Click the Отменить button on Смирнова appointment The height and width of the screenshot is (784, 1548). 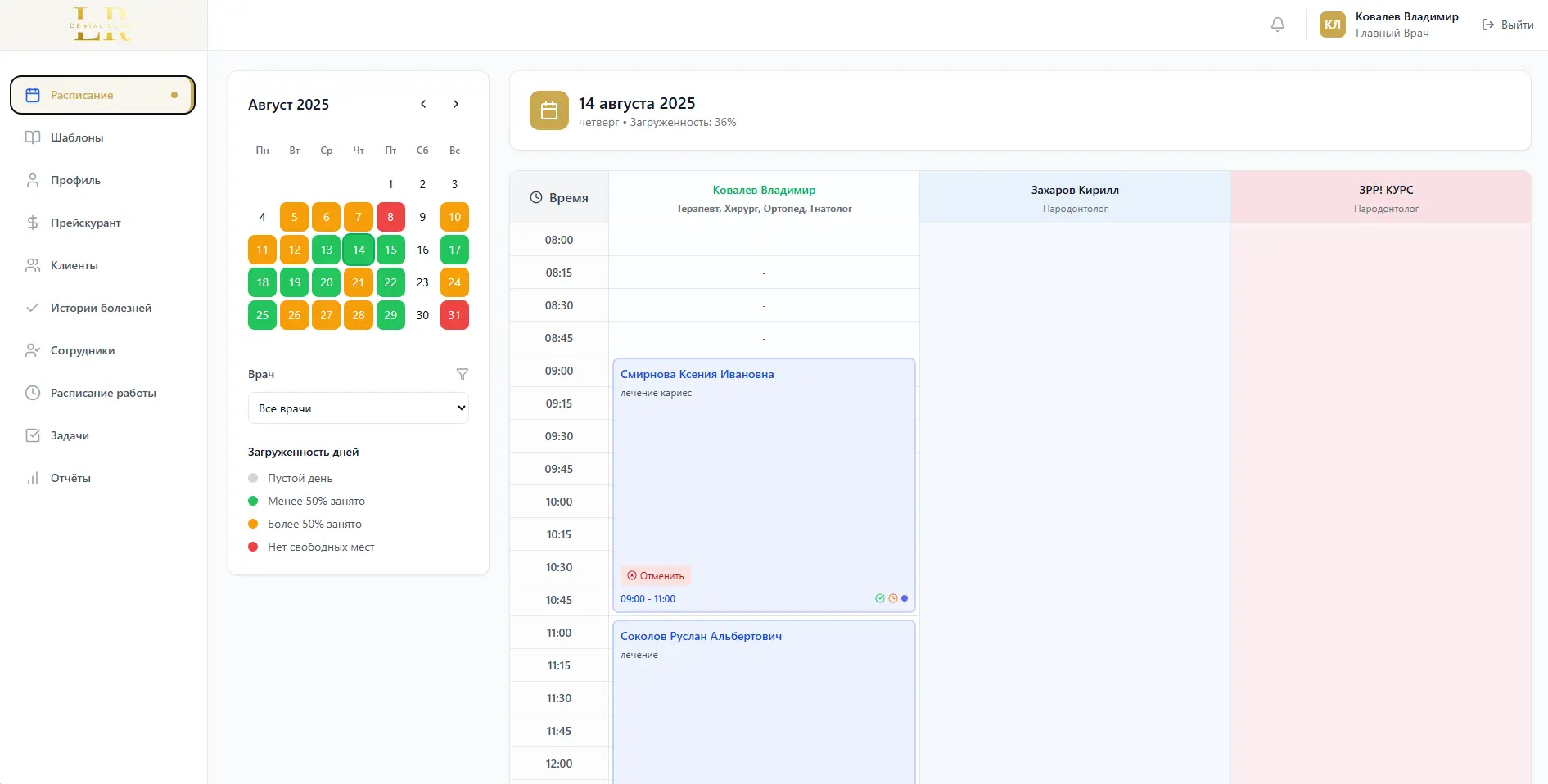click(656, 576)
